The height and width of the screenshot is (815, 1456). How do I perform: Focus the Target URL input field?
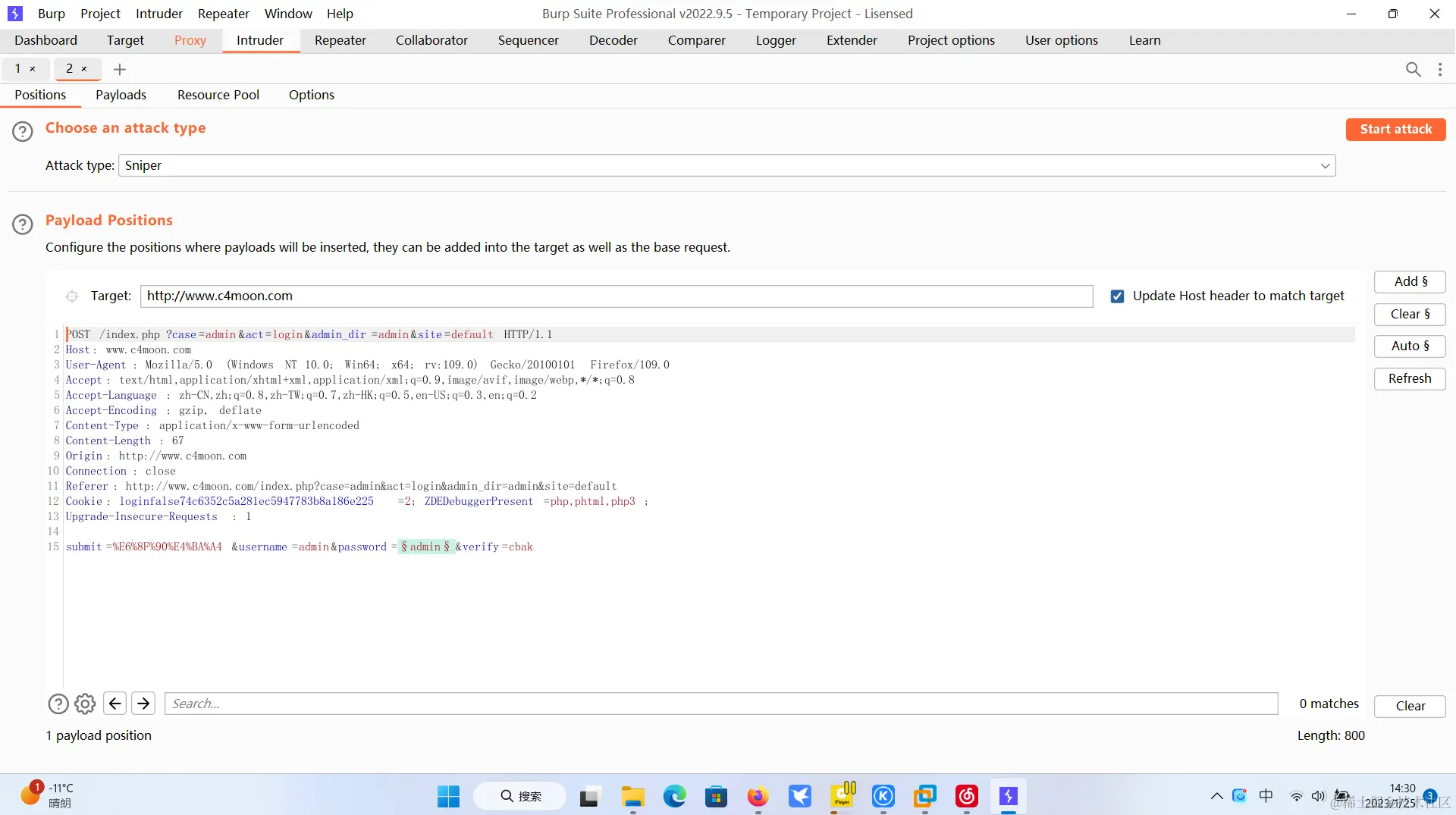point(617,296)
